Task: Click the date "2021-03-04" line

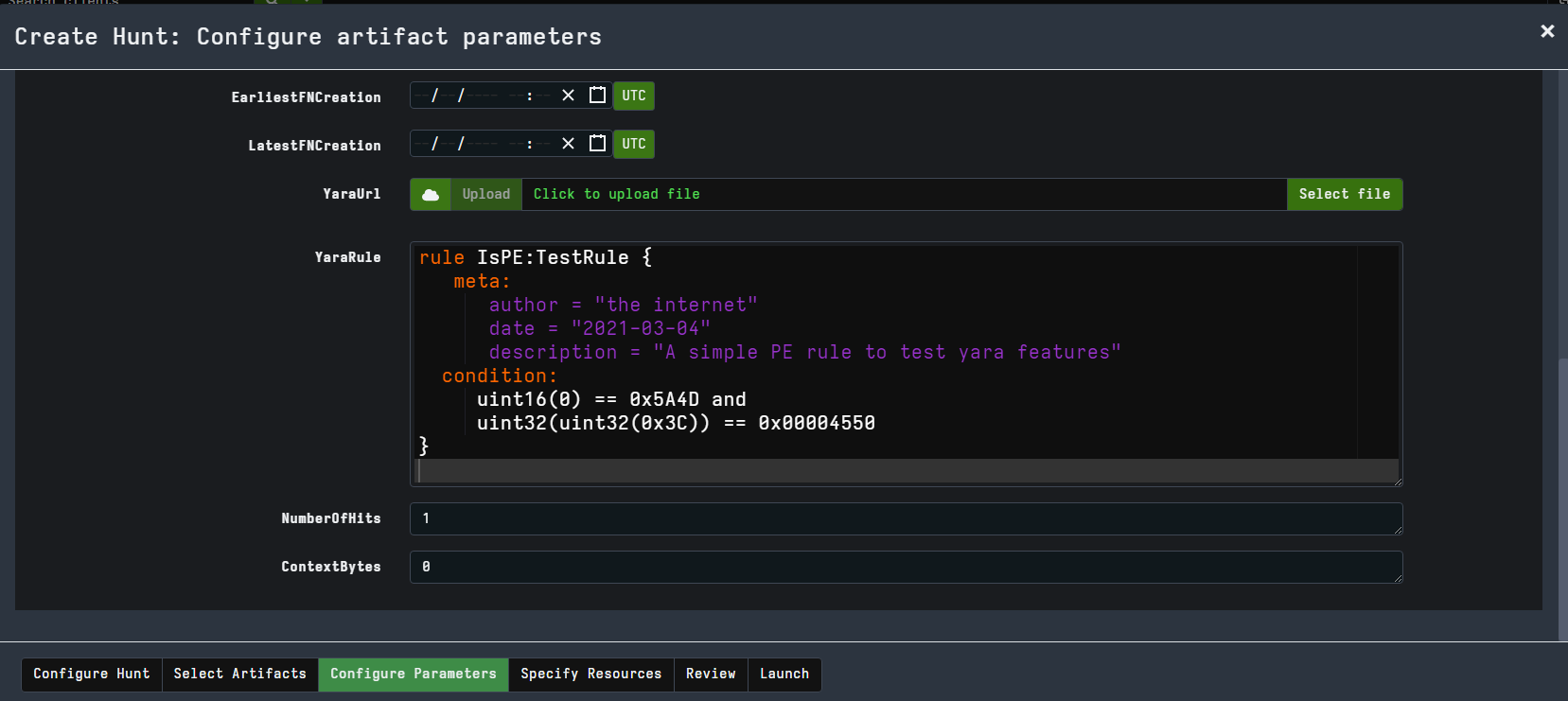Action: [599, 328]
